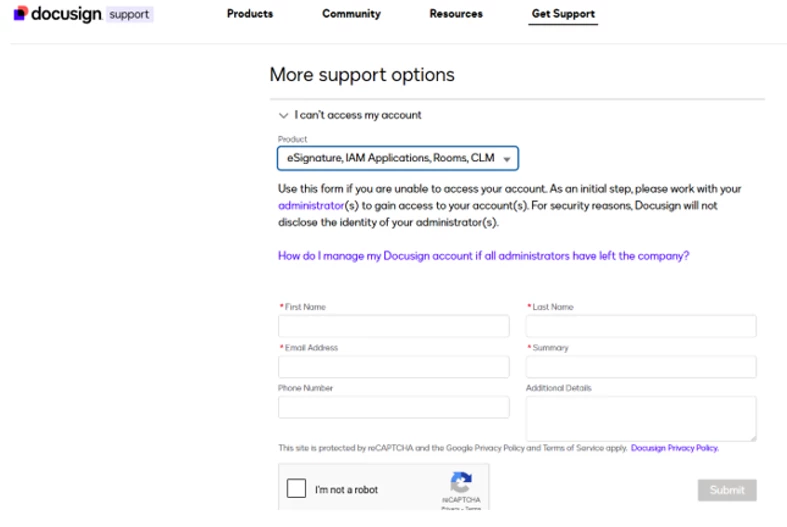Open the administrator link

[311, 205]
